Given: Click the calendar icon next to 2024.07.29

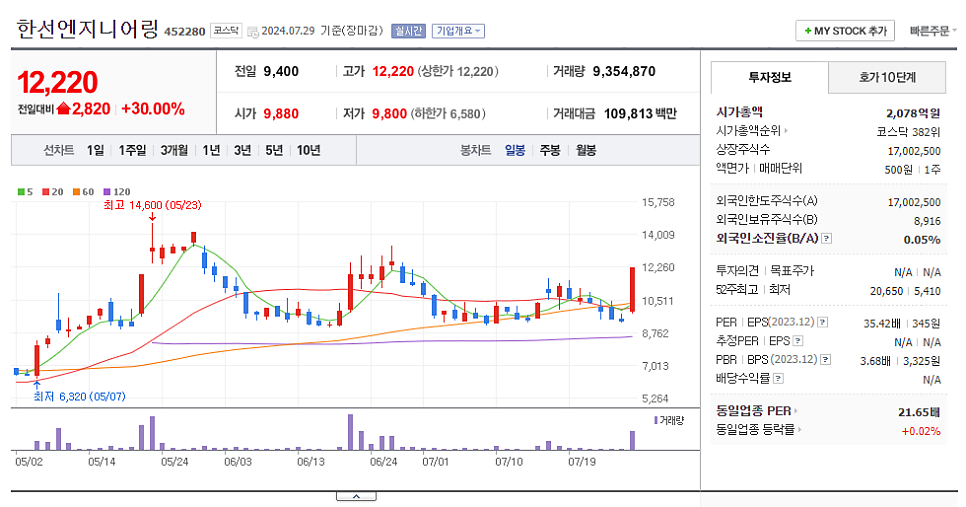Looking at the screenshot, I should 253,31.
